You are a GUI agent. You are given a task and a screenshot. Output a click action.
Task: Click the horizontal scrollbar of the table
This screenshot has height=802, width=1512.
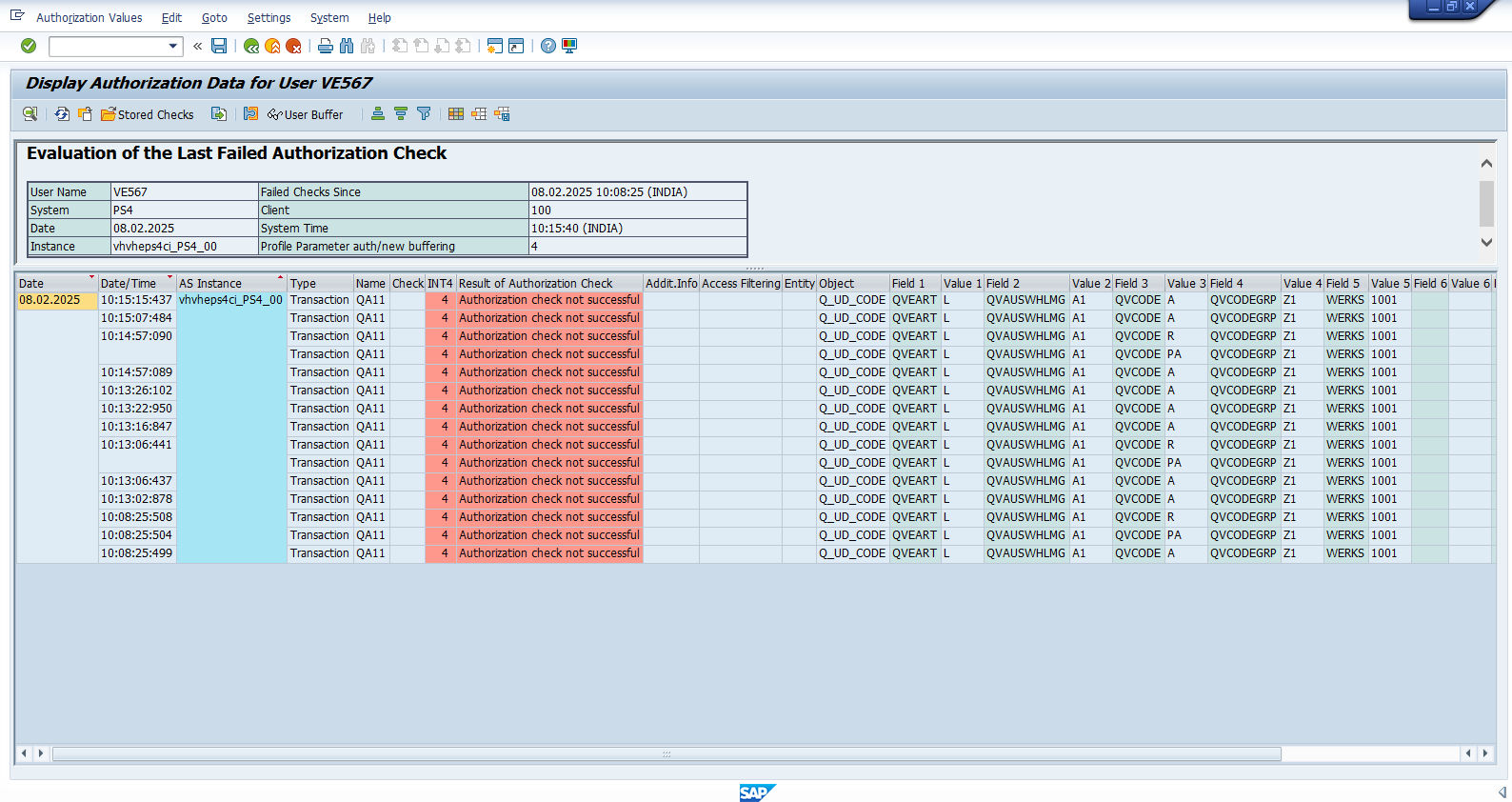pos(666,753)
